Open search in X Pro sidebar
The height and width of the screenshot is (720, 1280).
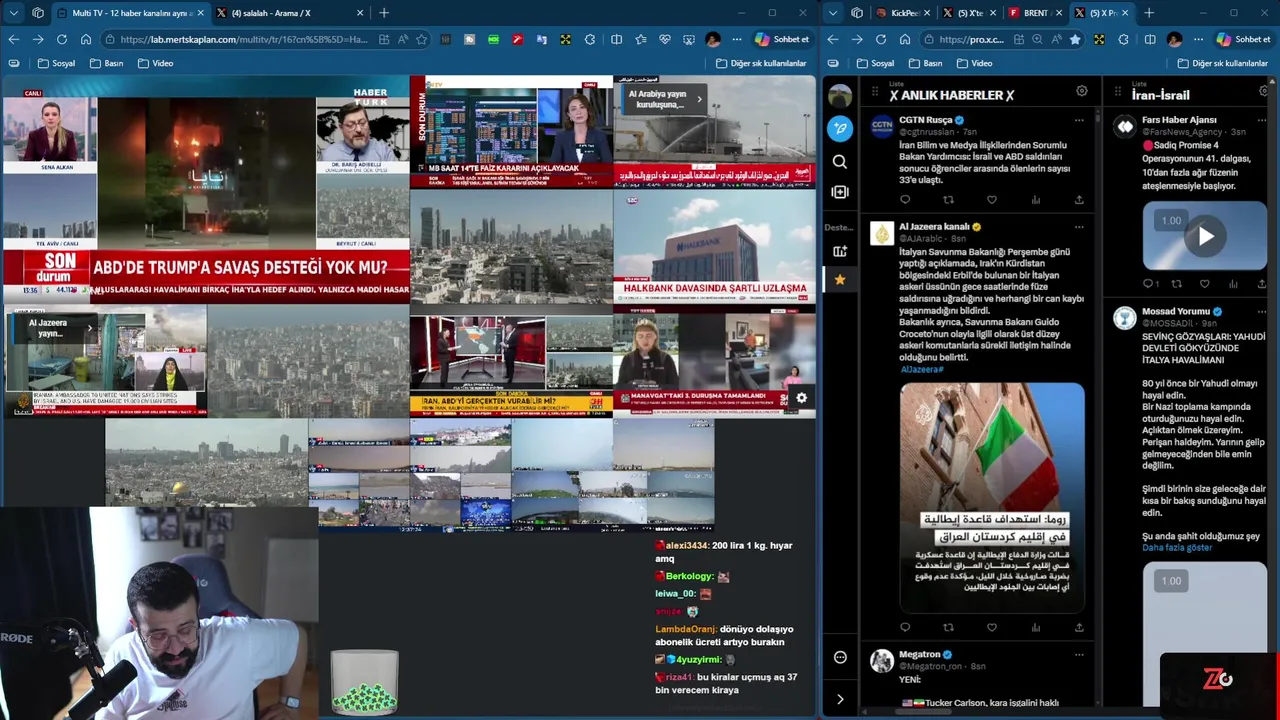click(840, 161)
